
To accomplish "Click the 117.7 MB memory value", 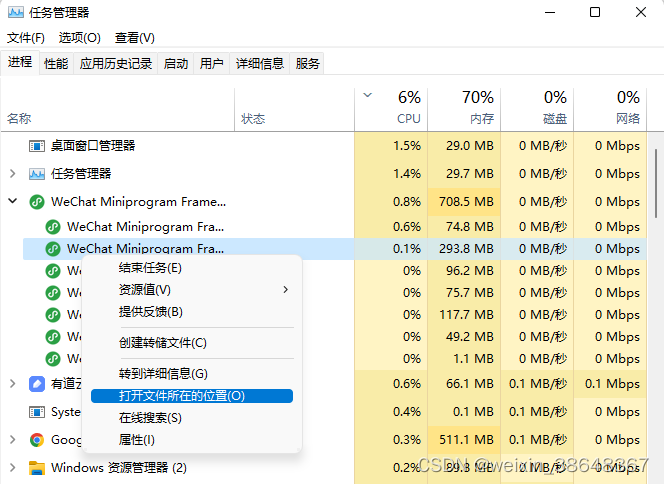I will 466,315.
